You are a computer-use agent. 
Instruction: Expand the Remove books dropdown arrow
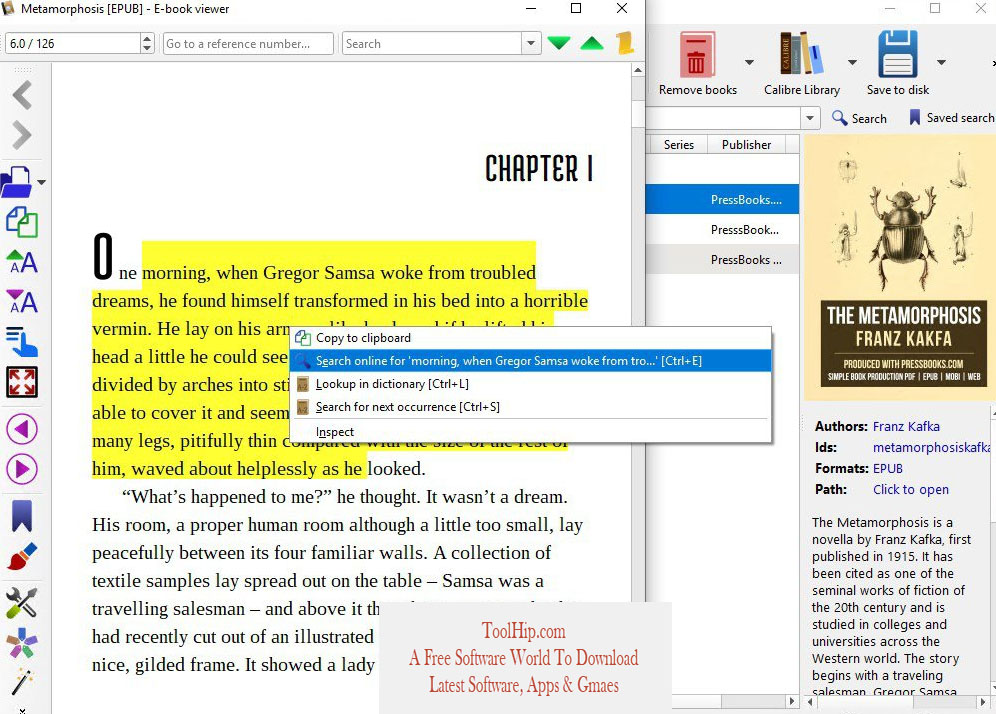[x=750, y=62]
